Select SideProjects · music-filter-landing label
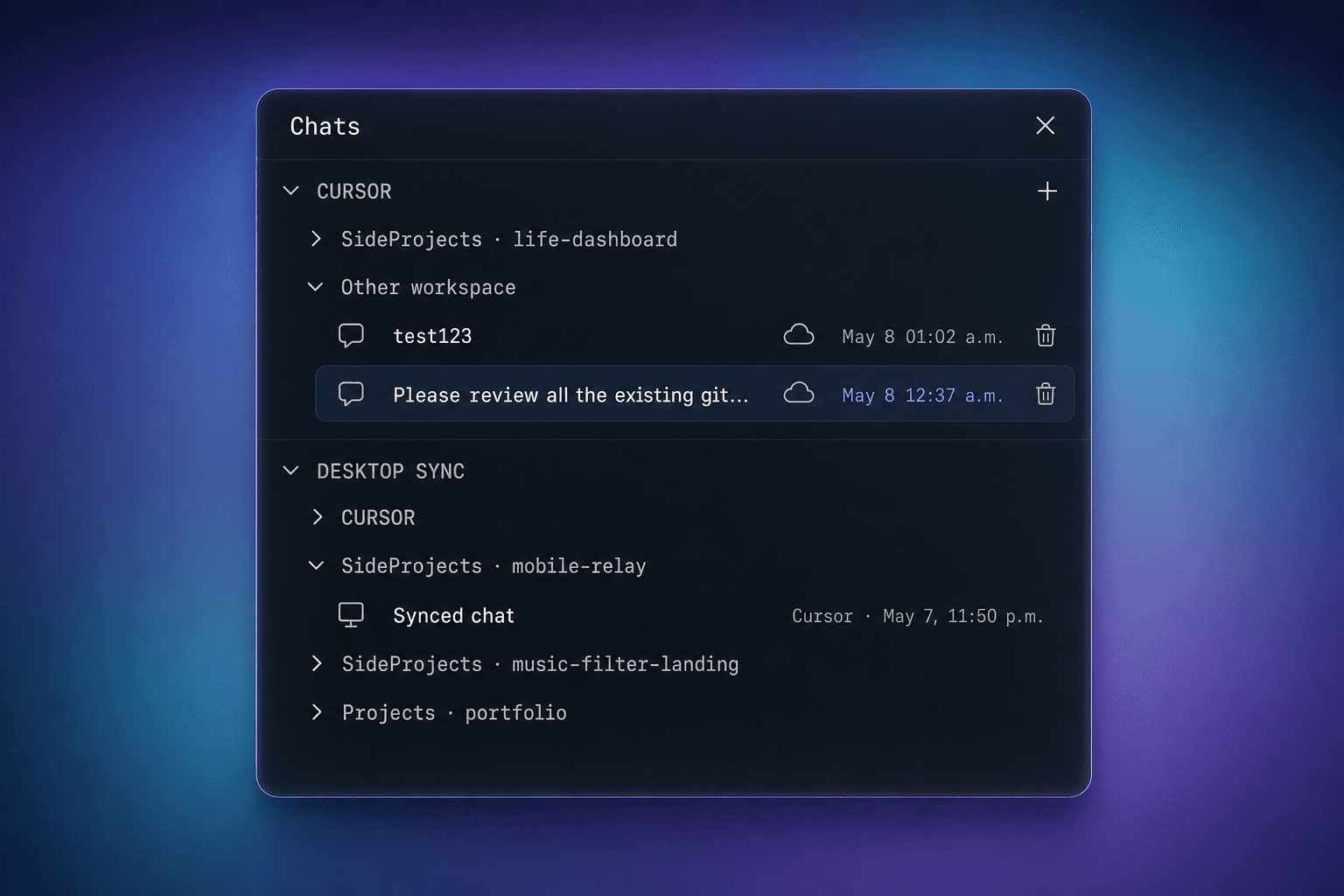The height and width of the screenshot is (896, 1344). point(540,664)
